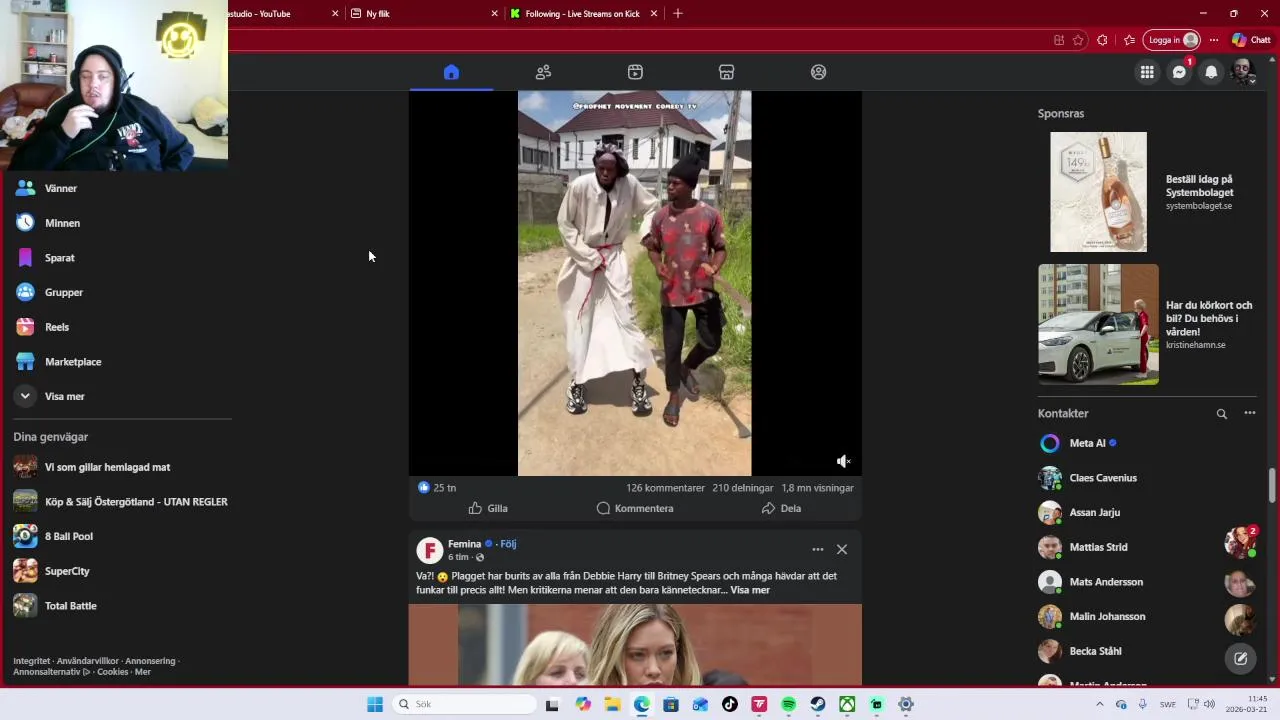1280x720 pixels.
Task: Open the Groups icon in top navigation
Action: pos(819,72)
